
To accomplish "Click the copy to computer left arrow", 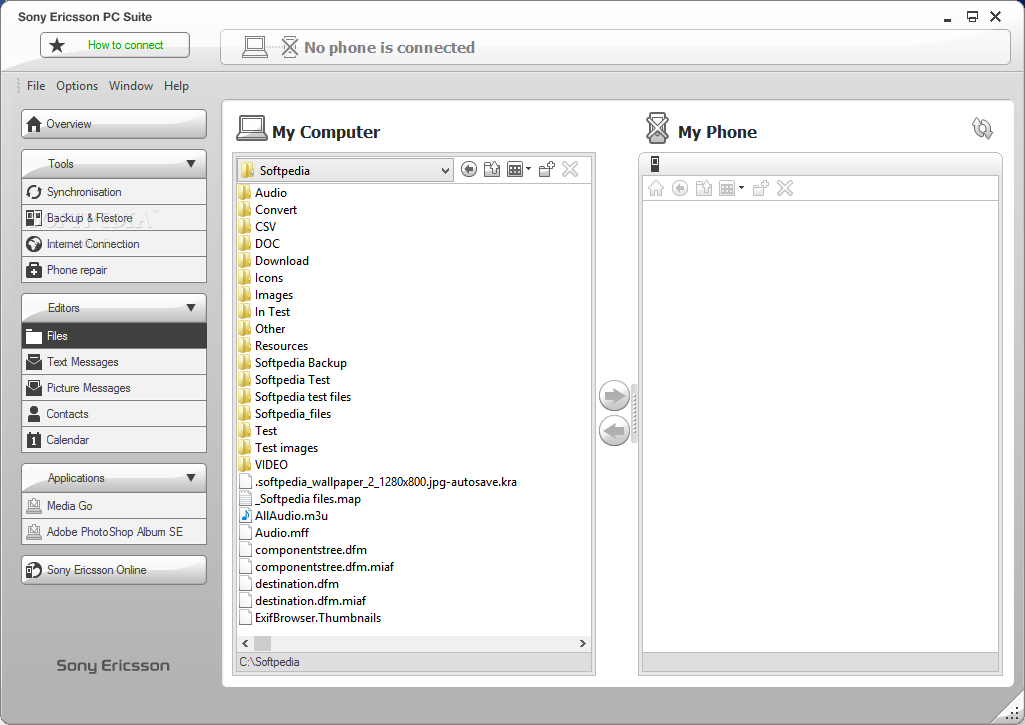I will [x=614, y=431].
